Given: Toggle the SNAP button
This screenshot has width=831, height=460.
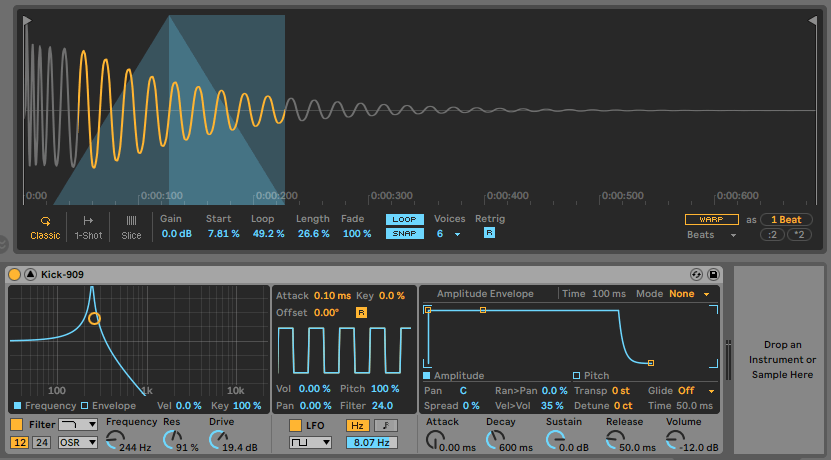Looking at the screenshot, I should (x=404, y=234).
